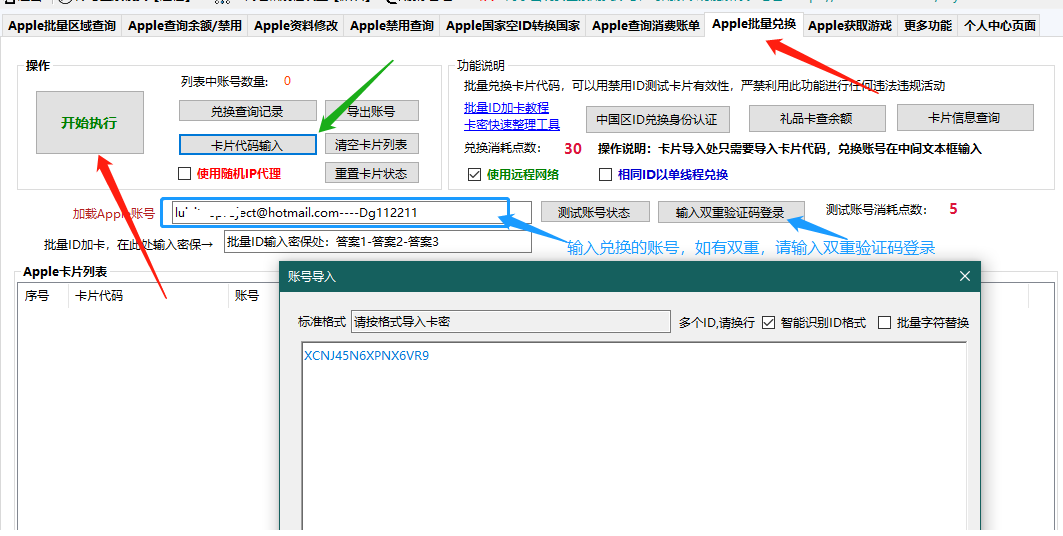The height and width of the screenshot is (536, 1063).
Task: Select the Apple批量兑换 tab
Action: point(754,24)
